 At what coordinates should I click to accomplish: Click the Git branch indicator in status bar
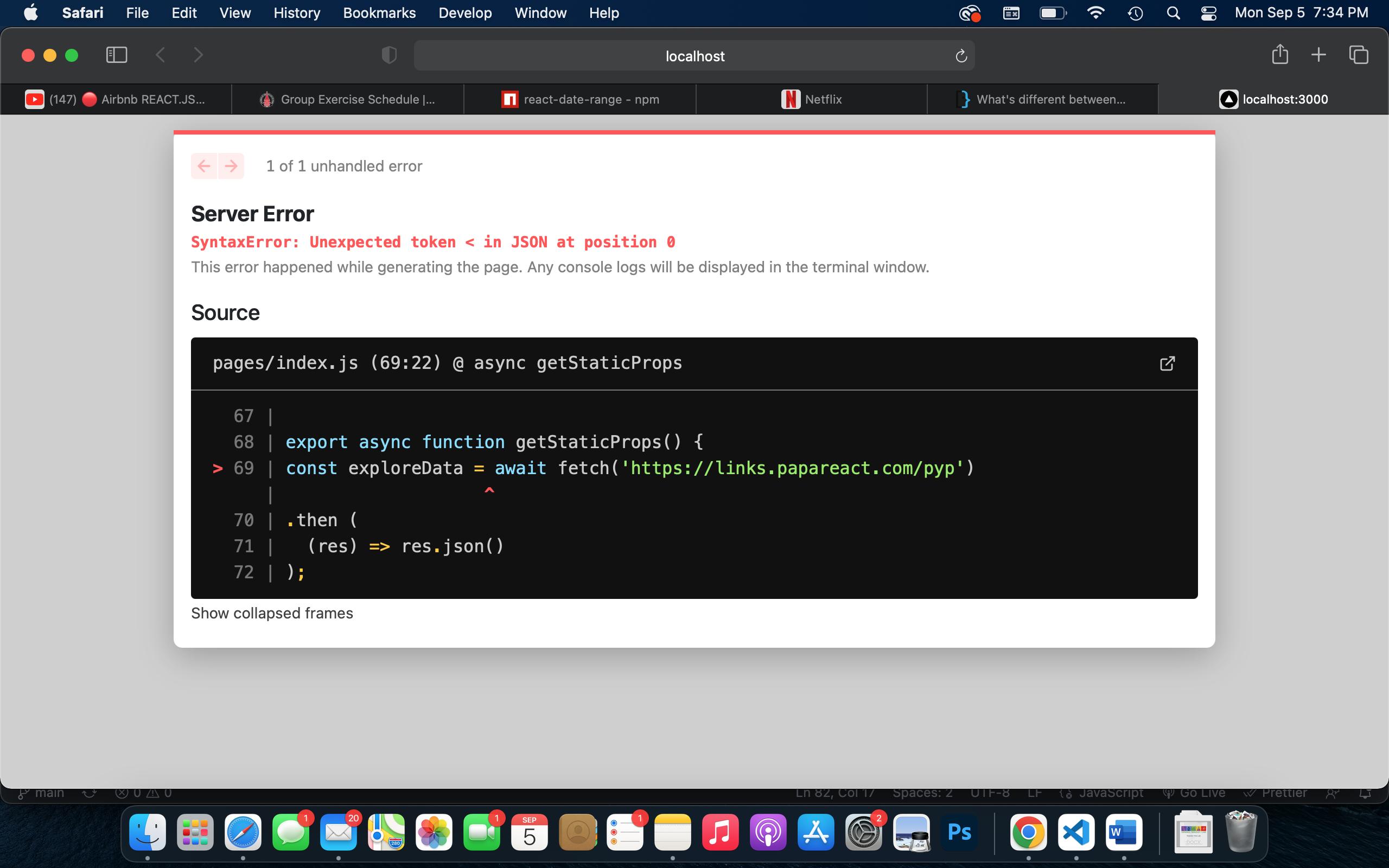coord(41,792)
